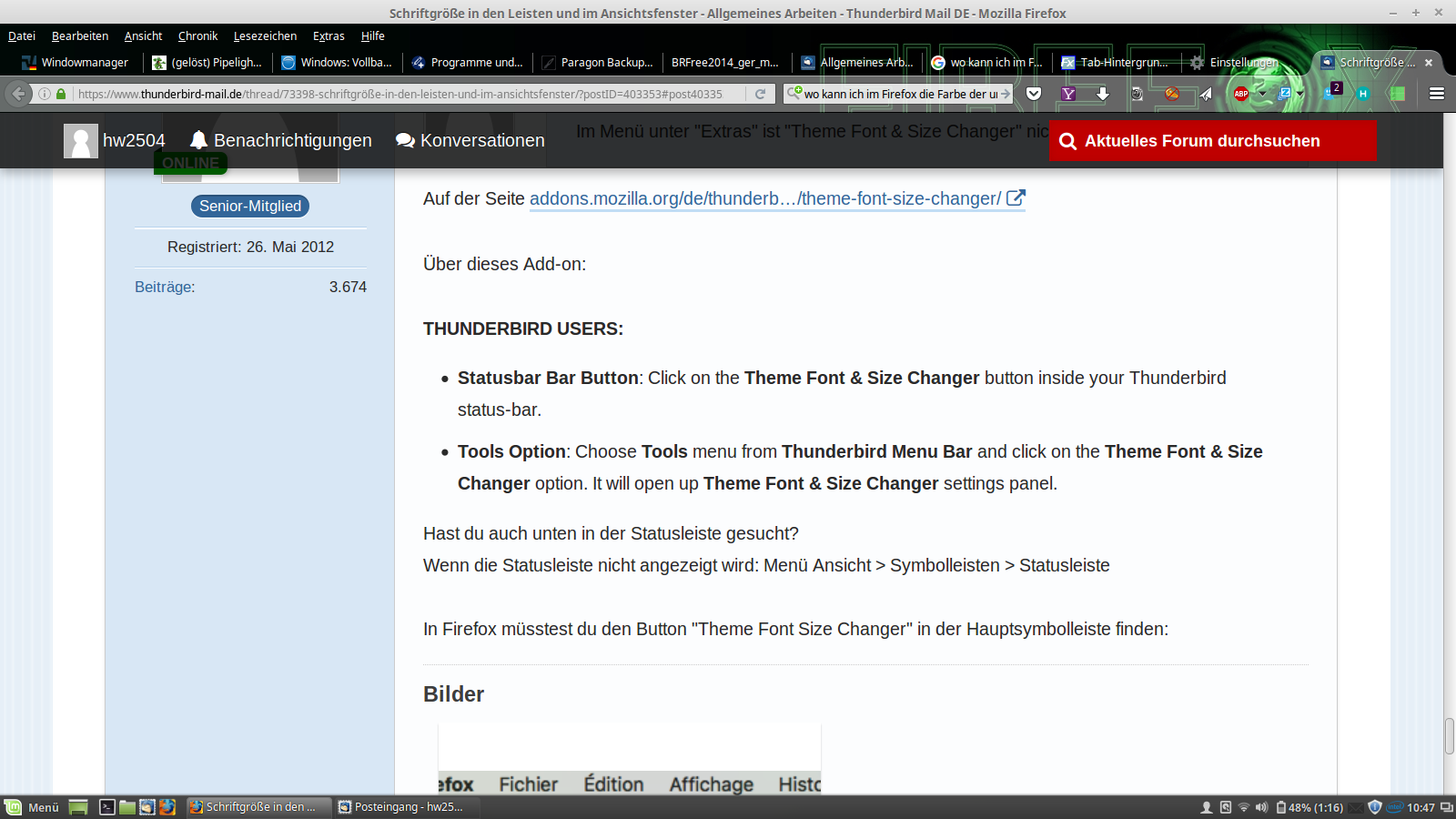Screen dimensions: 1456x819
Task: Click the update shield tray icon
Action: point(1375,807)
